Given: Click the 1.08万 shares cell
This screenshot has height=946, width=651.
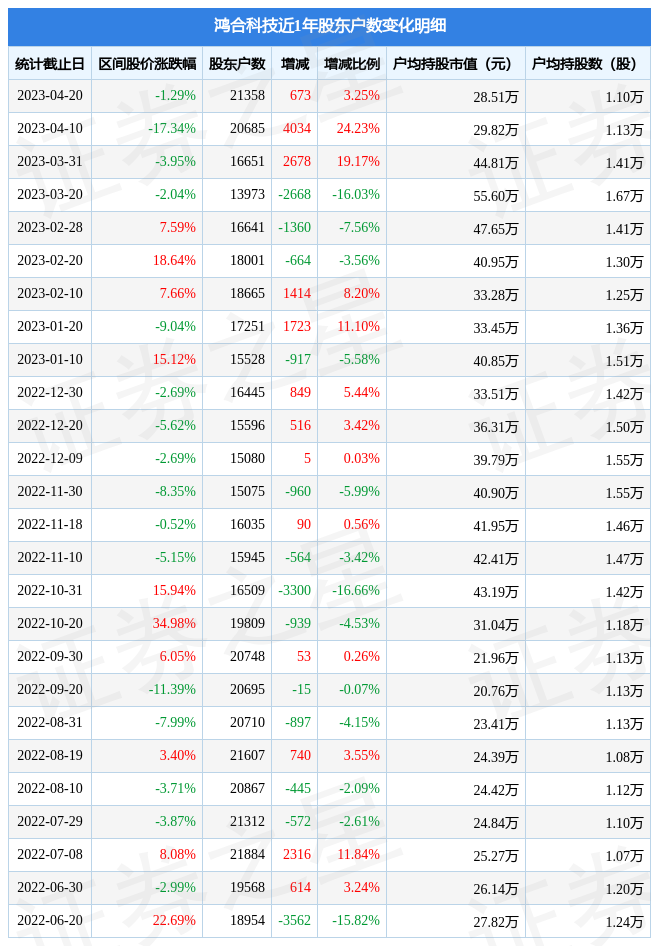Looking at the screenshot, I should (x=624, y=757).
